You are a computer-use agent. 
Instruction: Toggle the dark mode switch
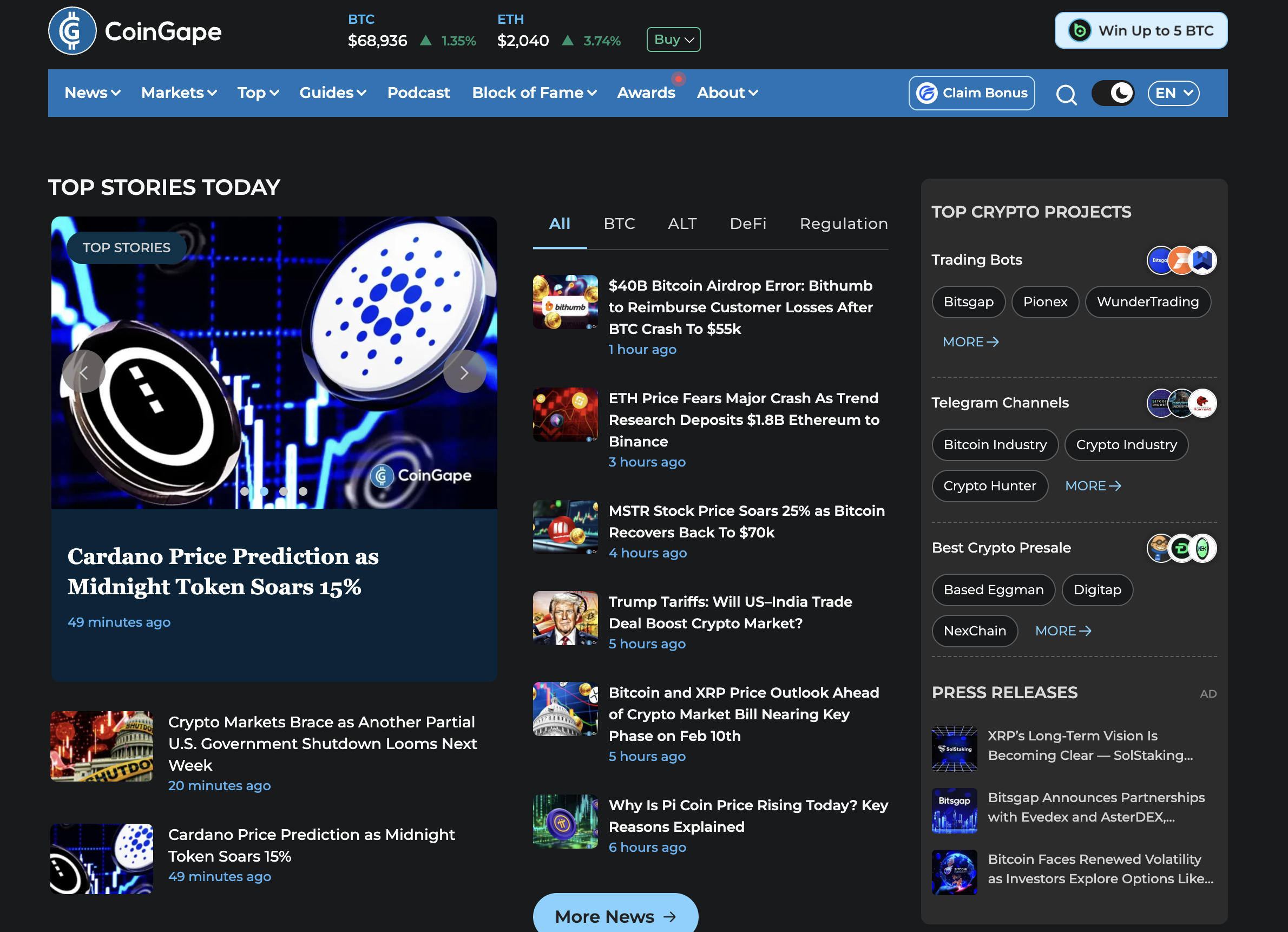click(x=1113, y=93)
